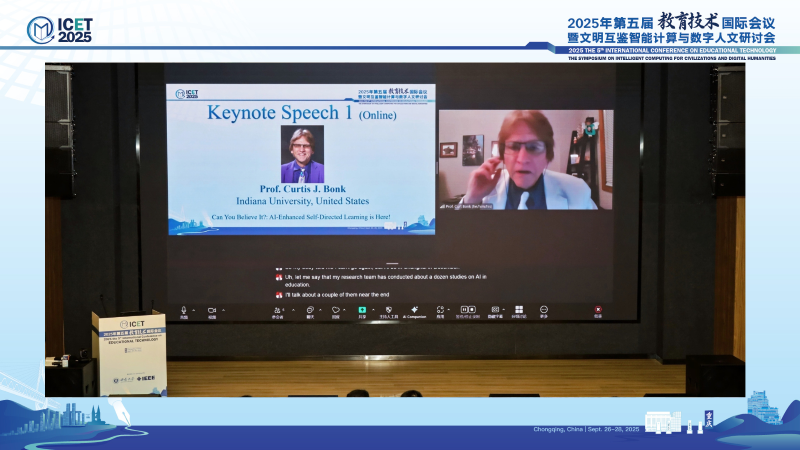Expand the arrow beside the video icon
Image resolution: width=800 pixels, height=450 pixels.
[223, 308]
